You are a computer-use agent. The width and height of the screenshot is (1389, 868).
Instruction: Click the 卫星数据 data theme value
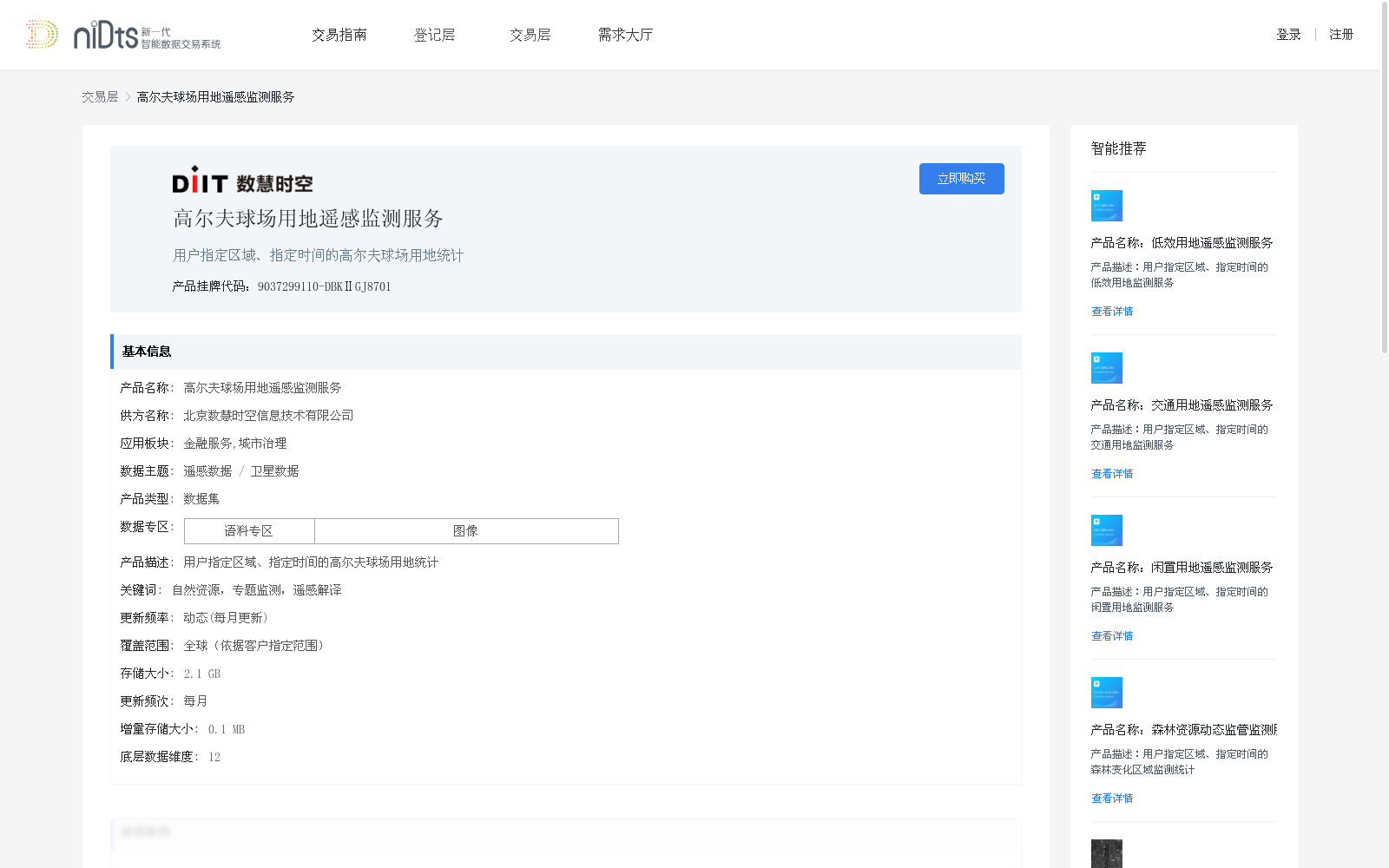(274, 471)
